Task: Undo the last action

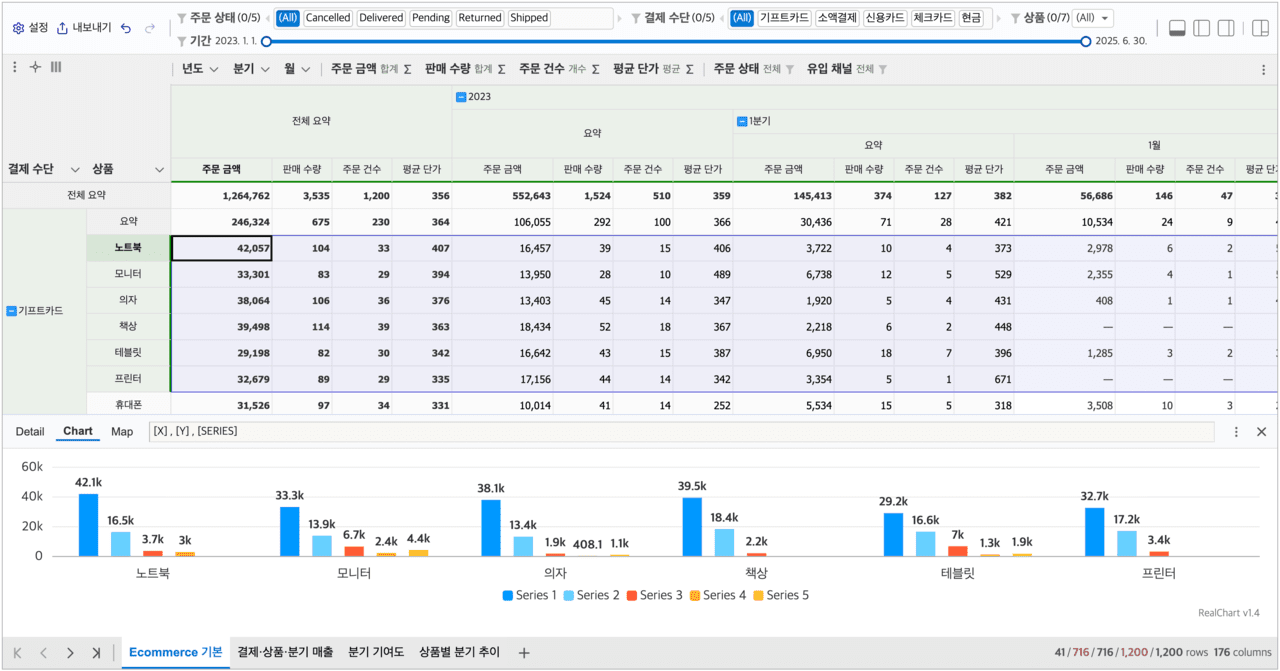Action: pyautogui.click(x=126, y=28)
